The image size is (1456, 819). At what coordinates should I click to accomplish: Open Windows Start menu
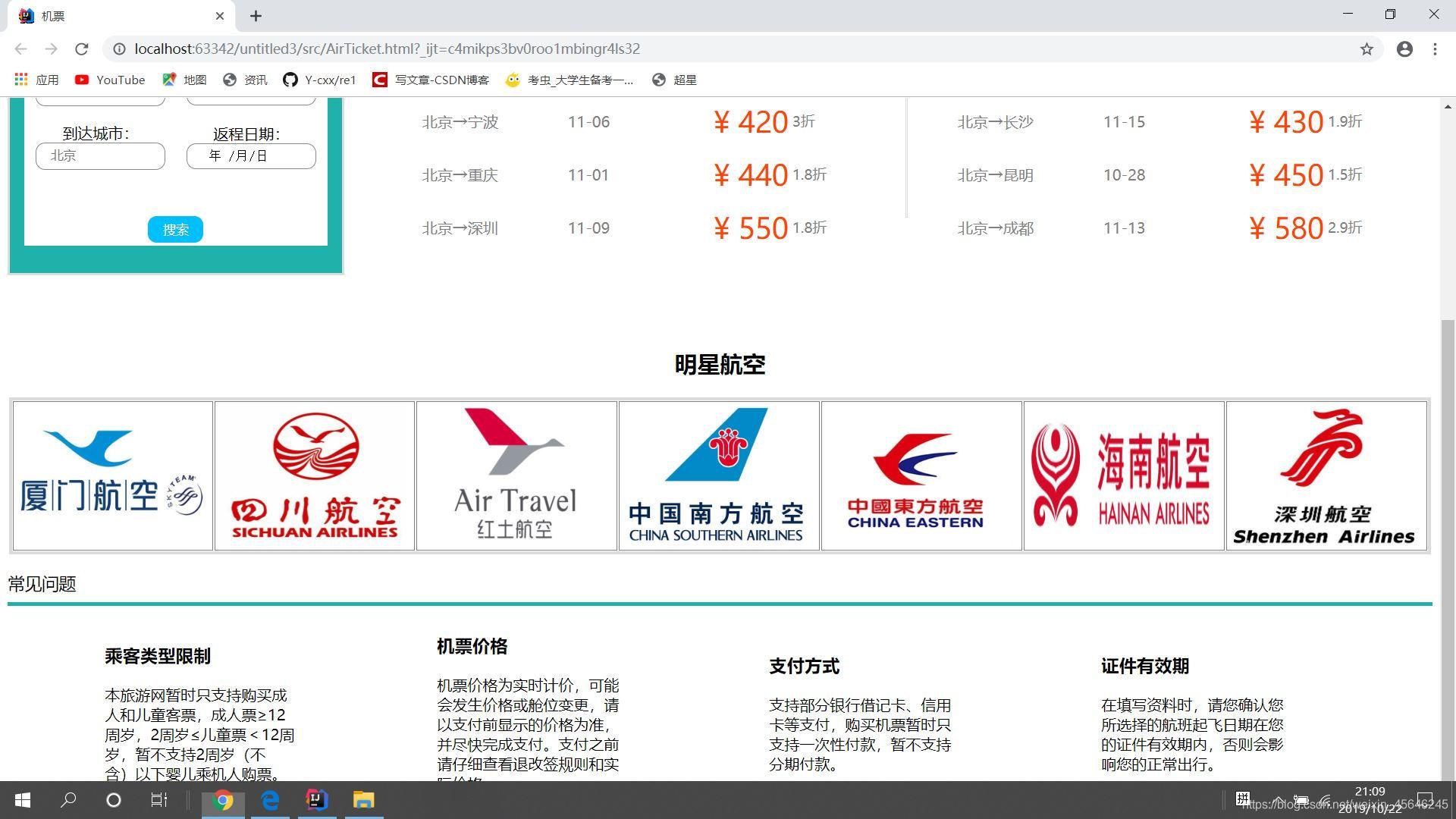tap(23, 800)
